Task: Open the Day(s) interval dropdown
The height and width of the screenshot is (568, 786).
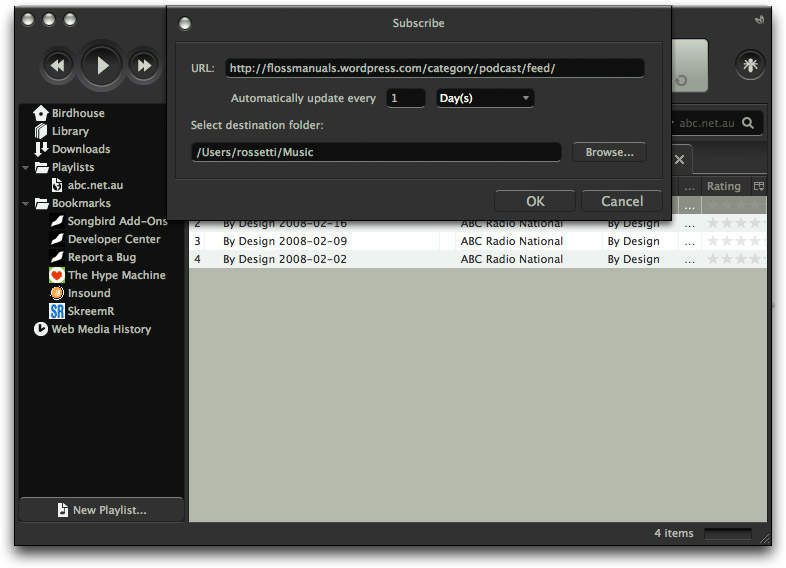Action: click(485, 98)
